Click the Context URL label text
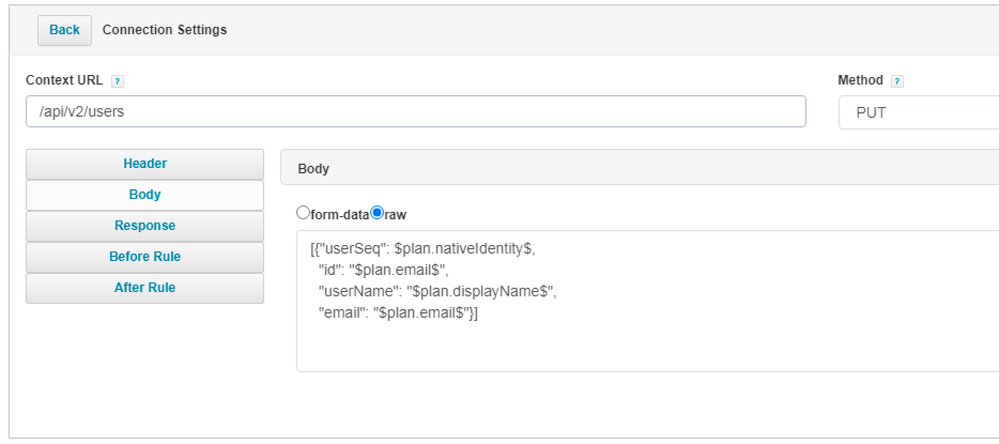 point(64,80)
